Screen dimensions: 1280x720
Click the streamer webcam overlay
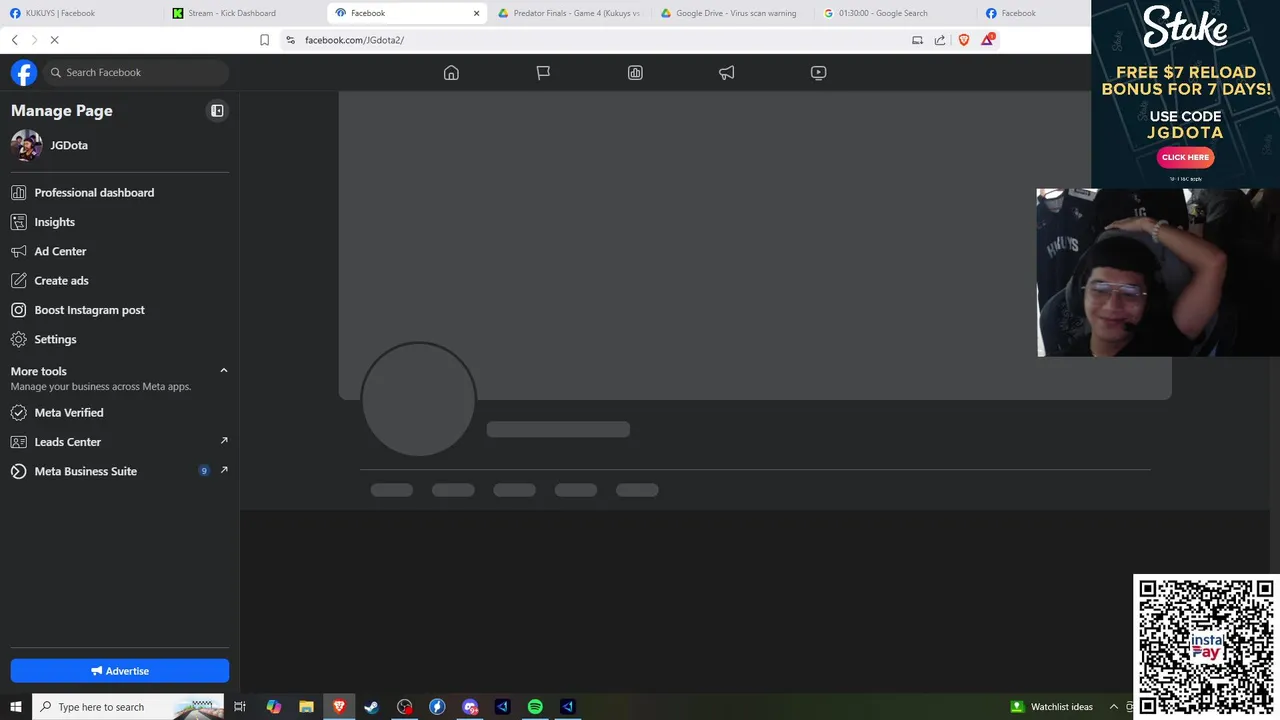tap(1158, 272)
